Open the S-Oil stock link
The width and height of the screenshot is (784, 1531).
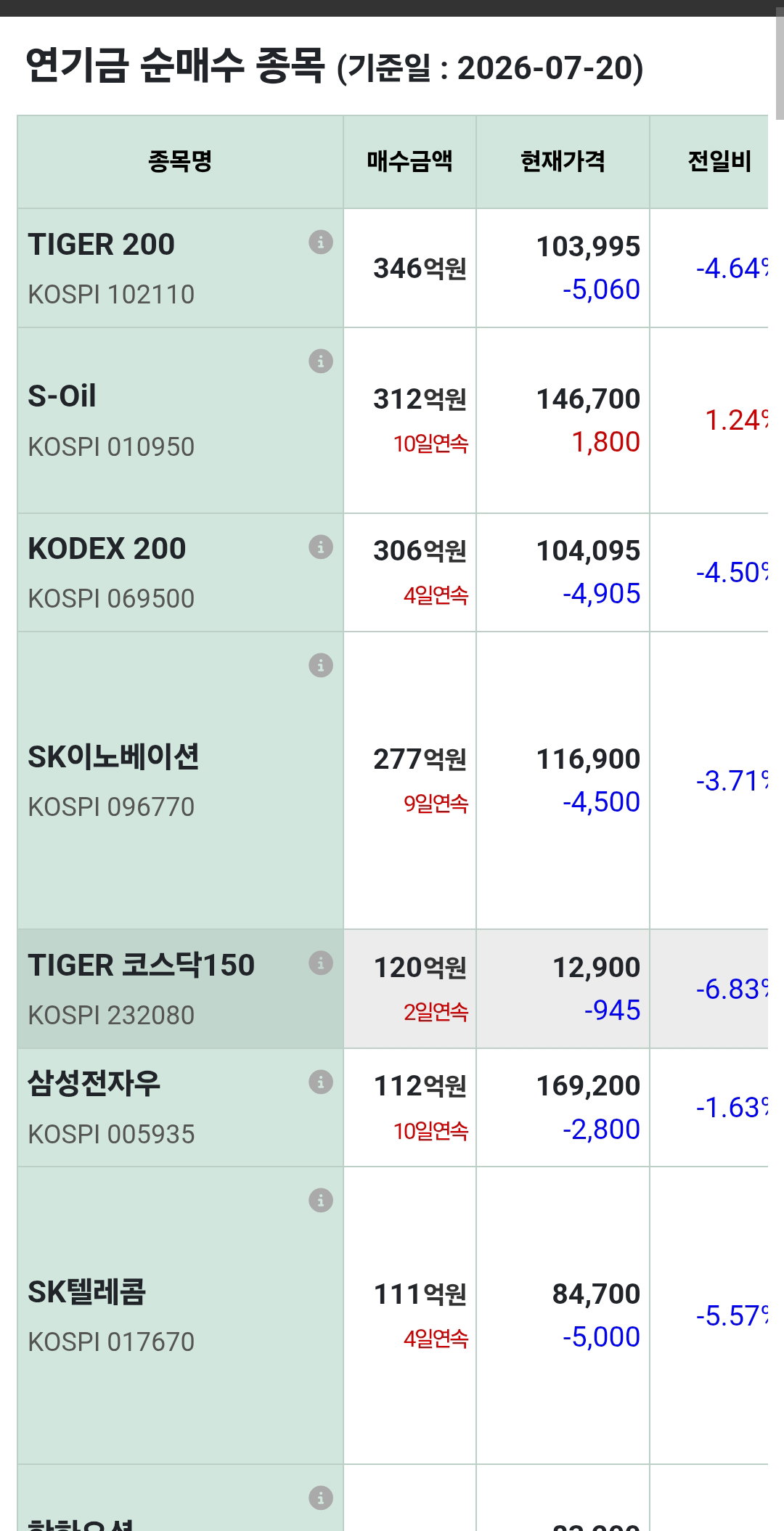(x=62, y=396)
